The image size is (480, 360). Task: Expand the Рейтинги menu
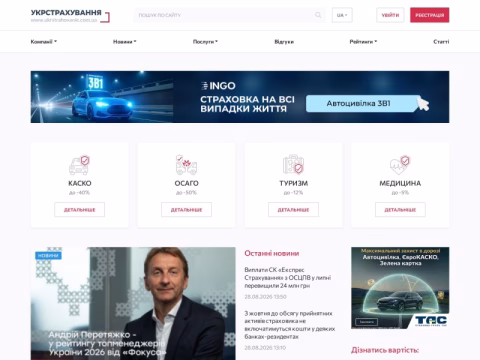(x=363, y=42)
